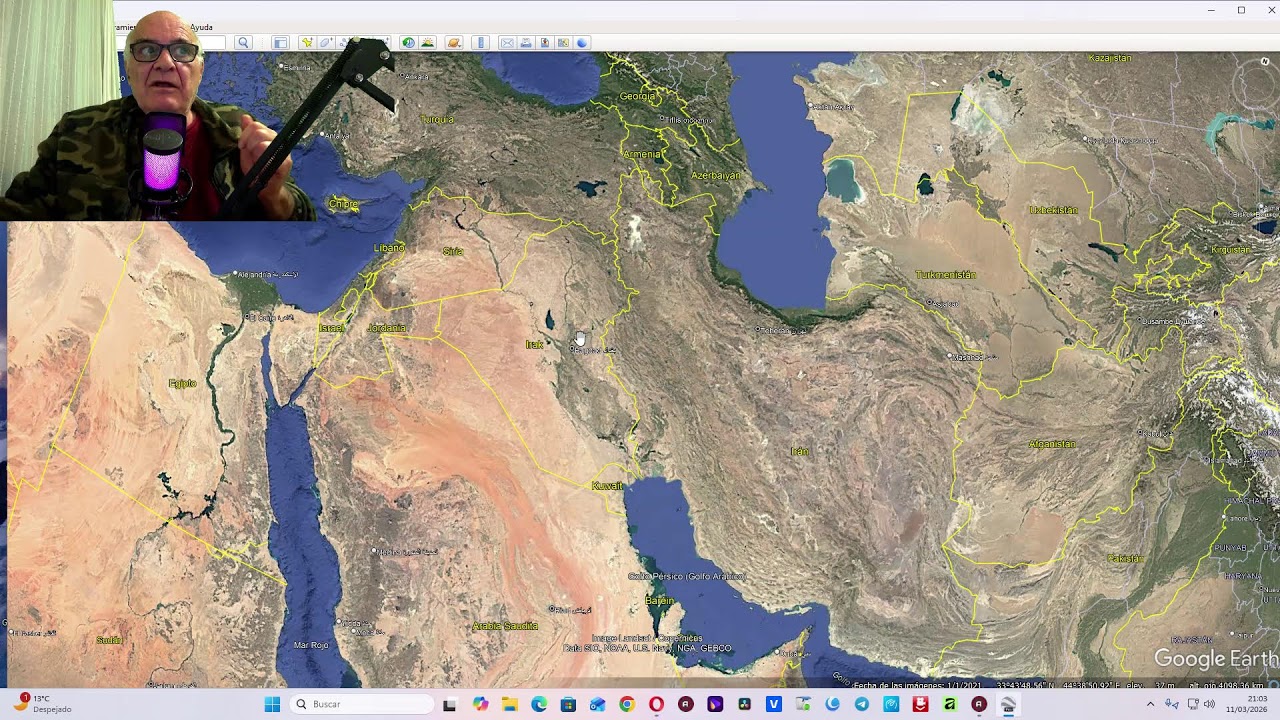Click the Uzbekistán map label
This screenshot has height=720, width=1280.
click(1054, 211)
